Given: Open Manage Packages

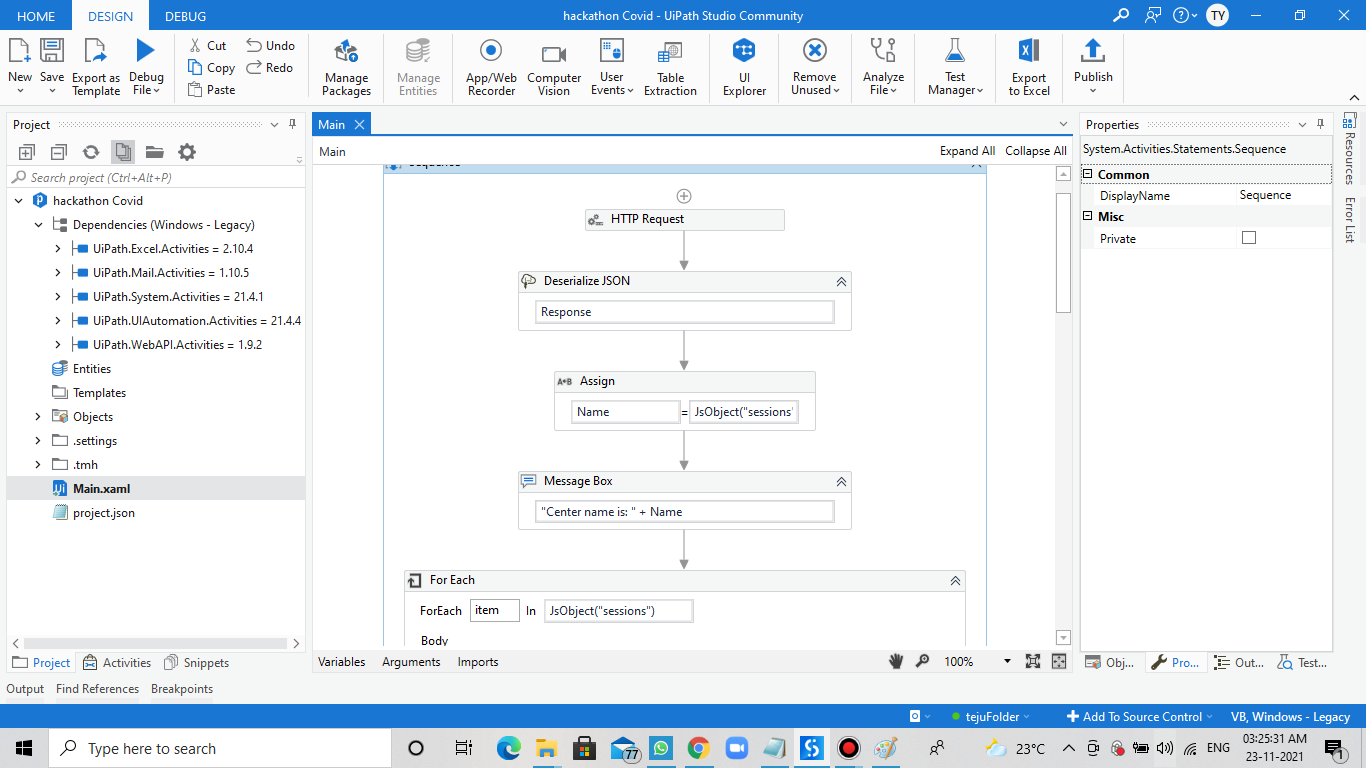Looking at the screenshot, I should pos(347,67).
